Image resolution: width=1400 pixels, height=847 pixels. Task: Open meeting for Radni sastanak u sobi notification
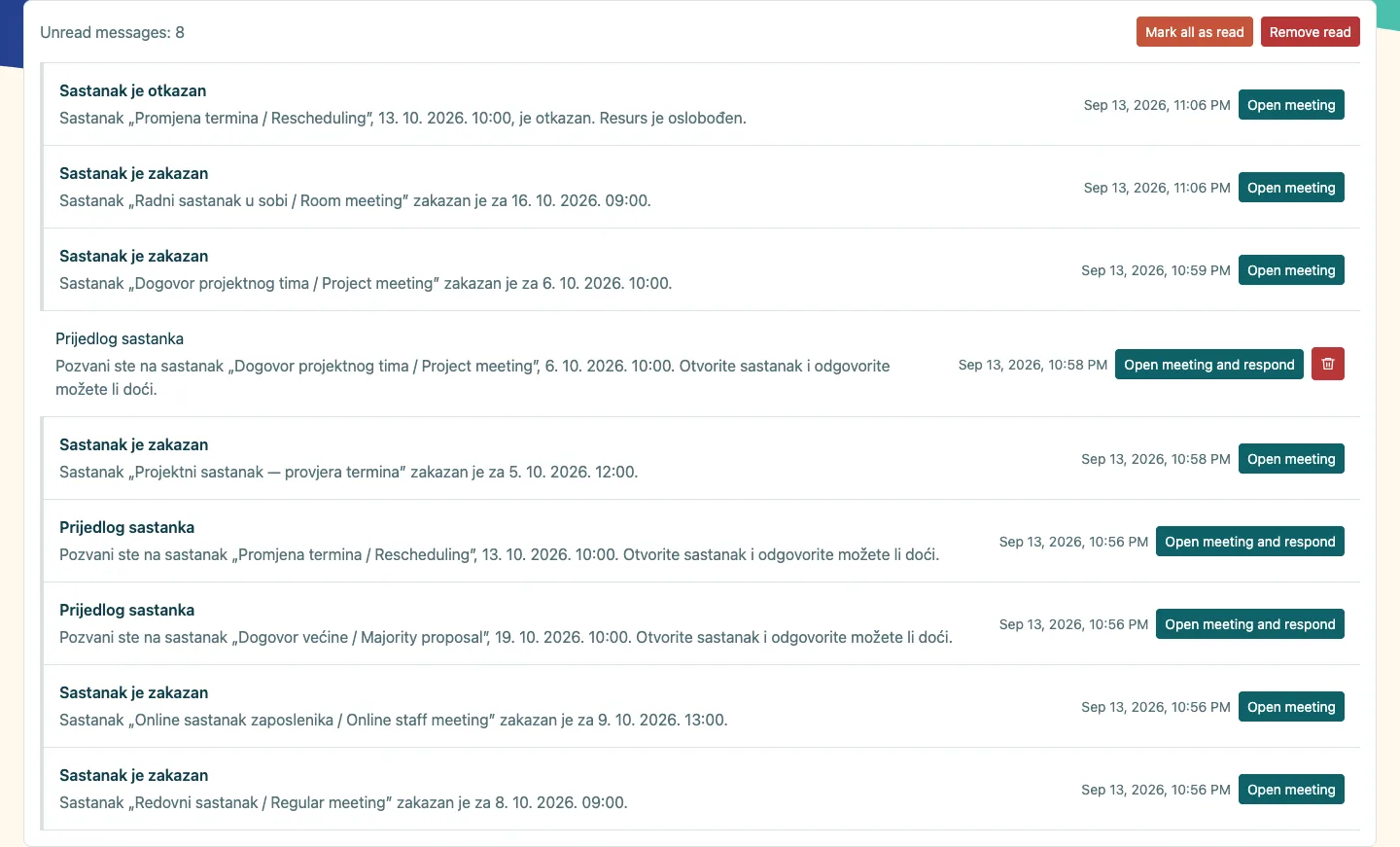tap(1291, 188)
